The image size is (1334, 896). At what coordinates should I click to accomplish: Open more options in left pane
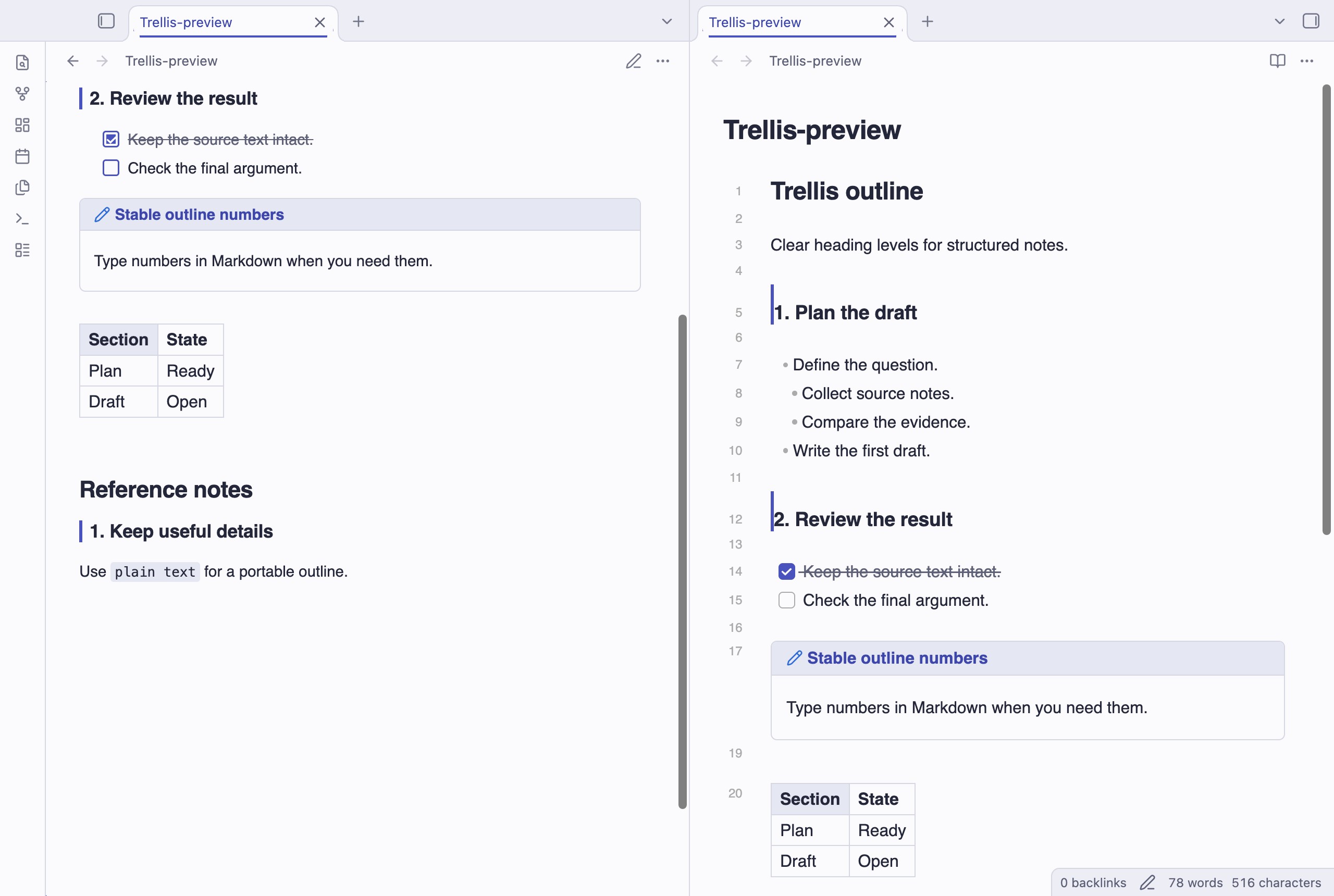[x=663, y=61]
